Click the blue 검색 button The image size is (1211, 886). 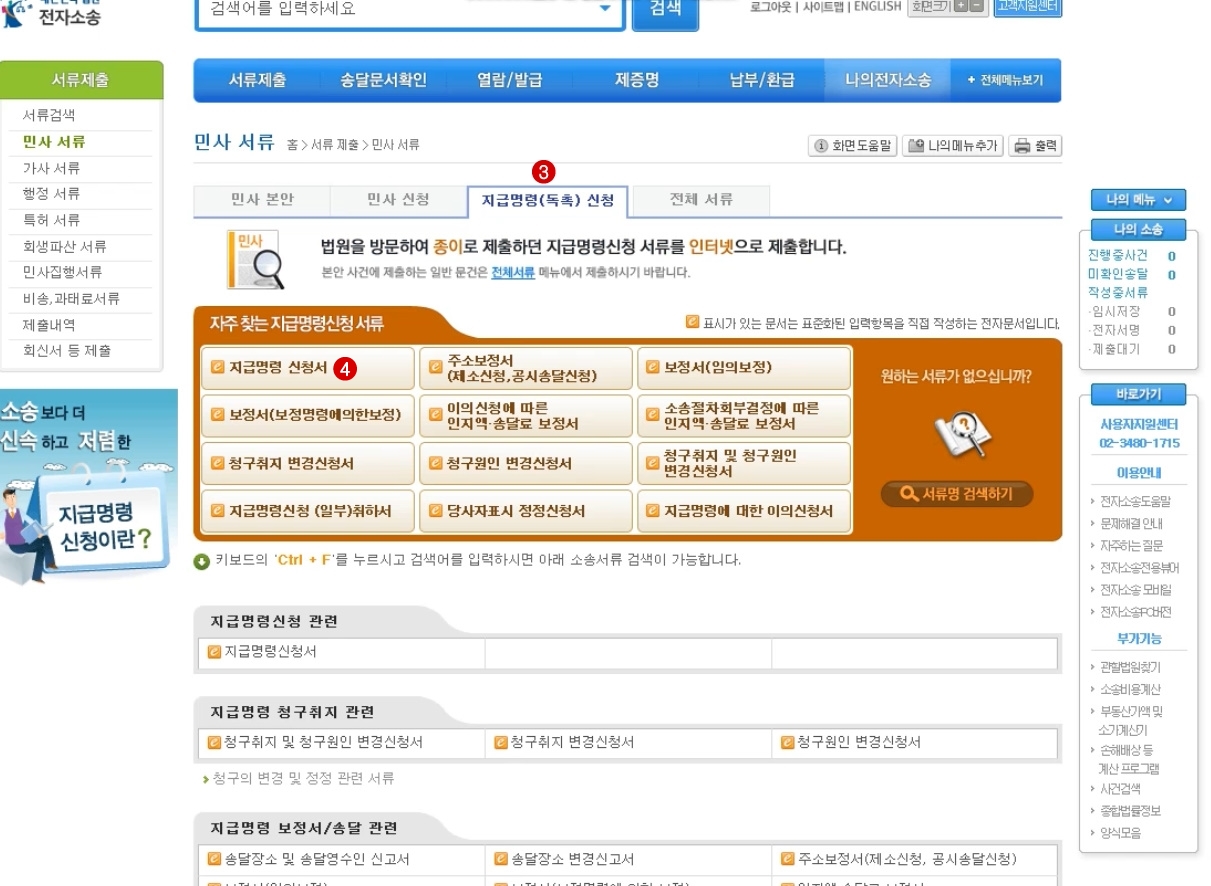[x=665, y=11]
